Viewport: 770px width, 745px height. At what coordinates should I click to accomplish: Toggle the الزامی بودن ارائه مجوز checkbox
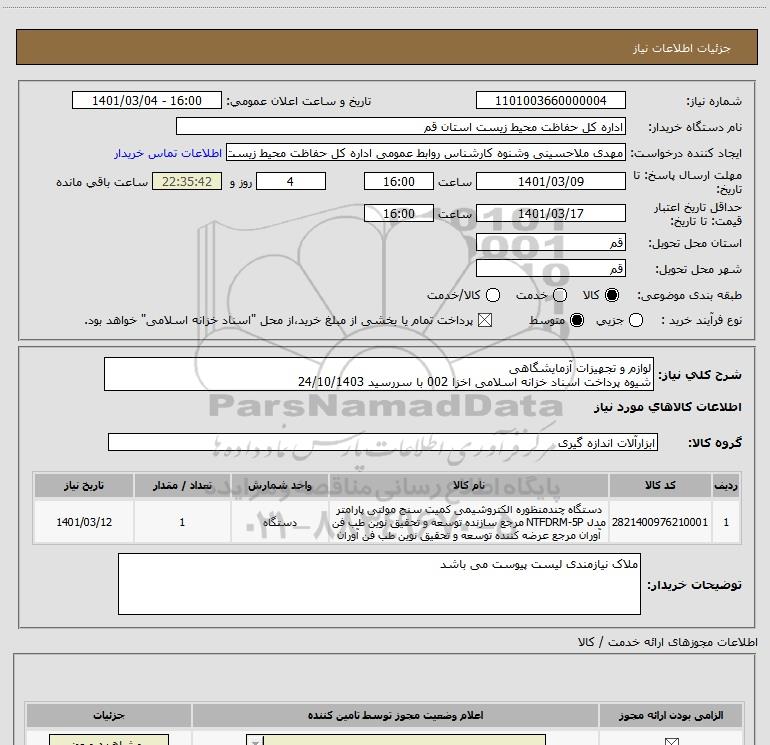click(x=671, y=741)
